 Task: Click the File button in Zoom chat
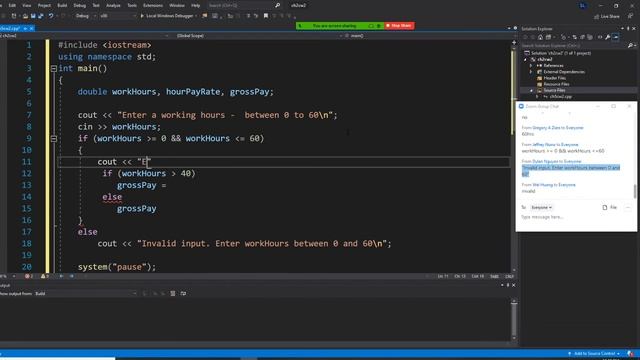[610, 207]
